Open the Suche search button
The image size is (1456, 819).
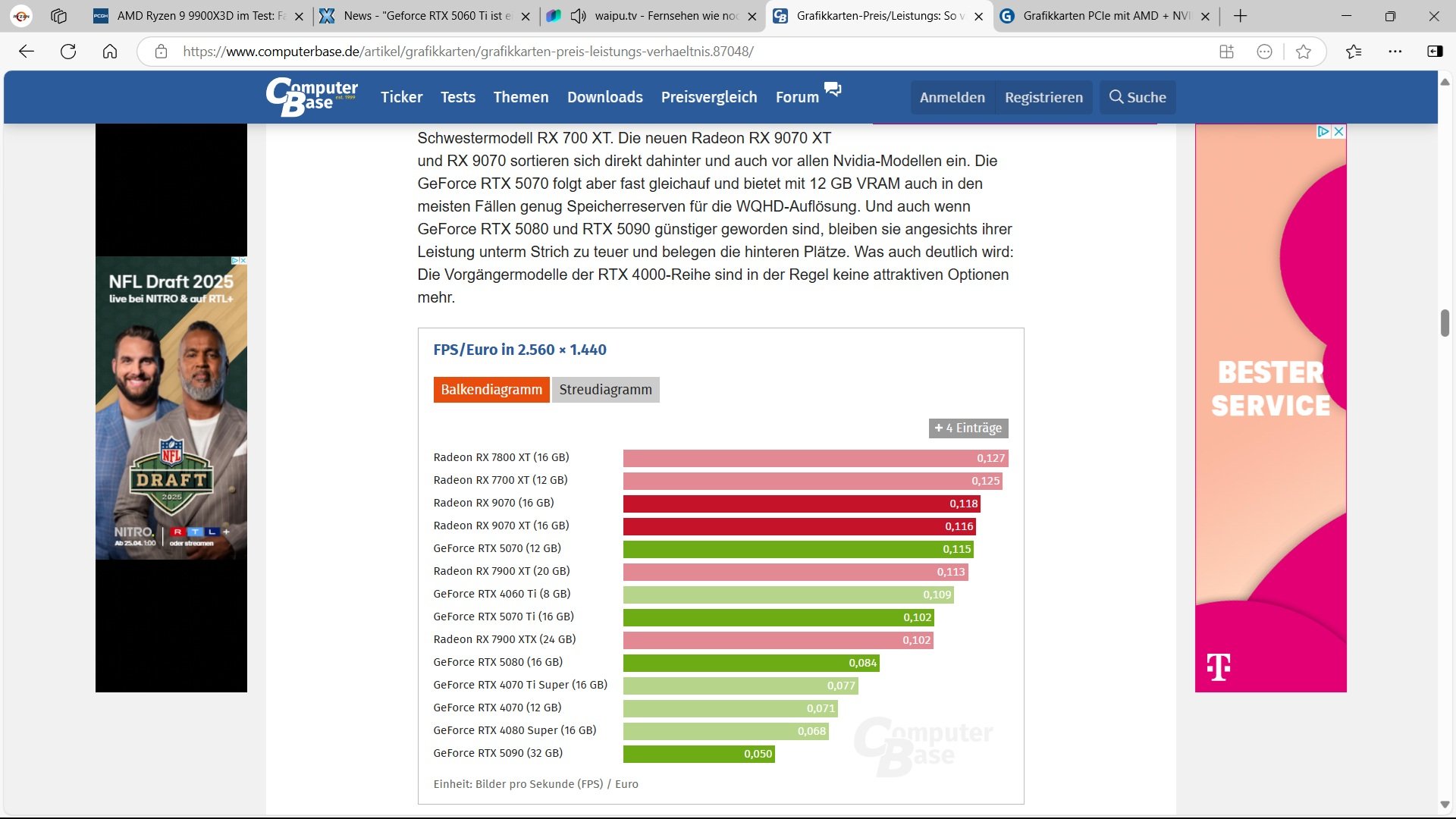click(x=1137, y=97)
